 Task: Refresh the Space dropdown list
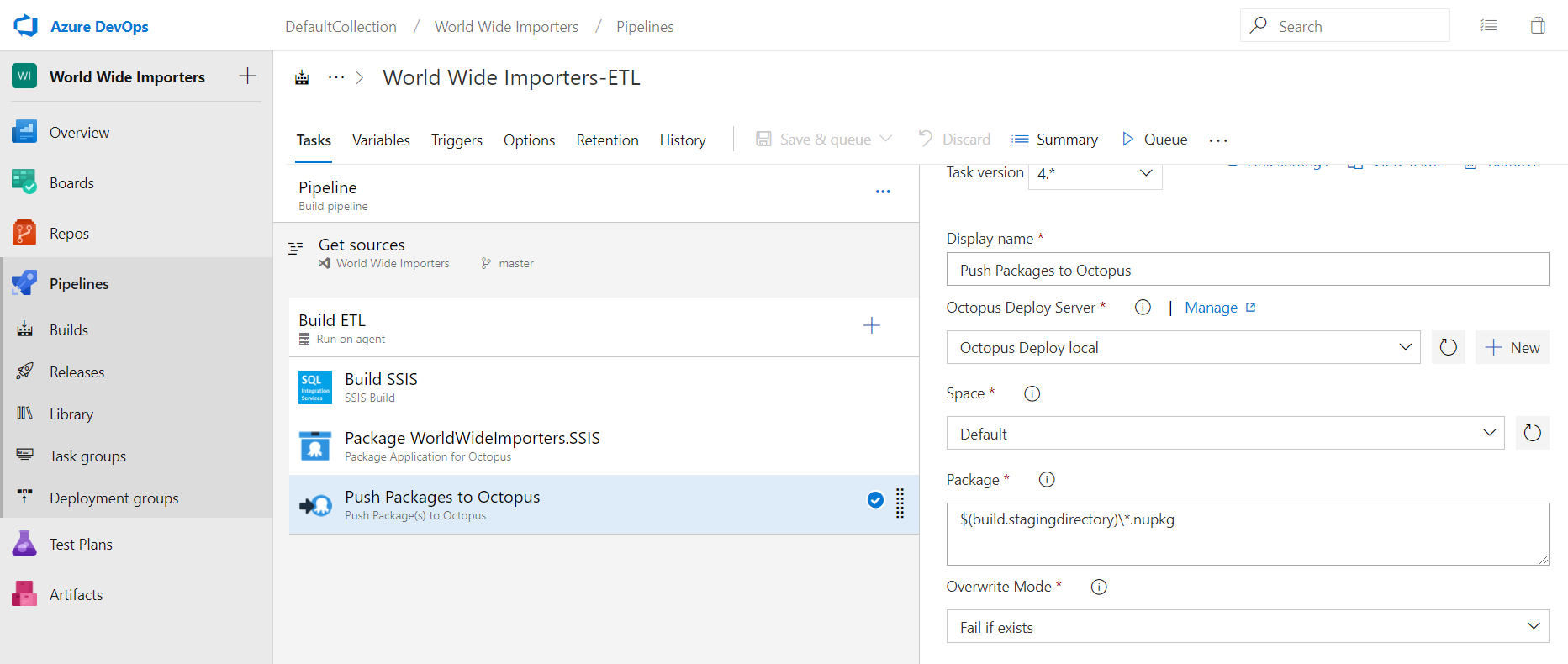(x=1532, y=434)
